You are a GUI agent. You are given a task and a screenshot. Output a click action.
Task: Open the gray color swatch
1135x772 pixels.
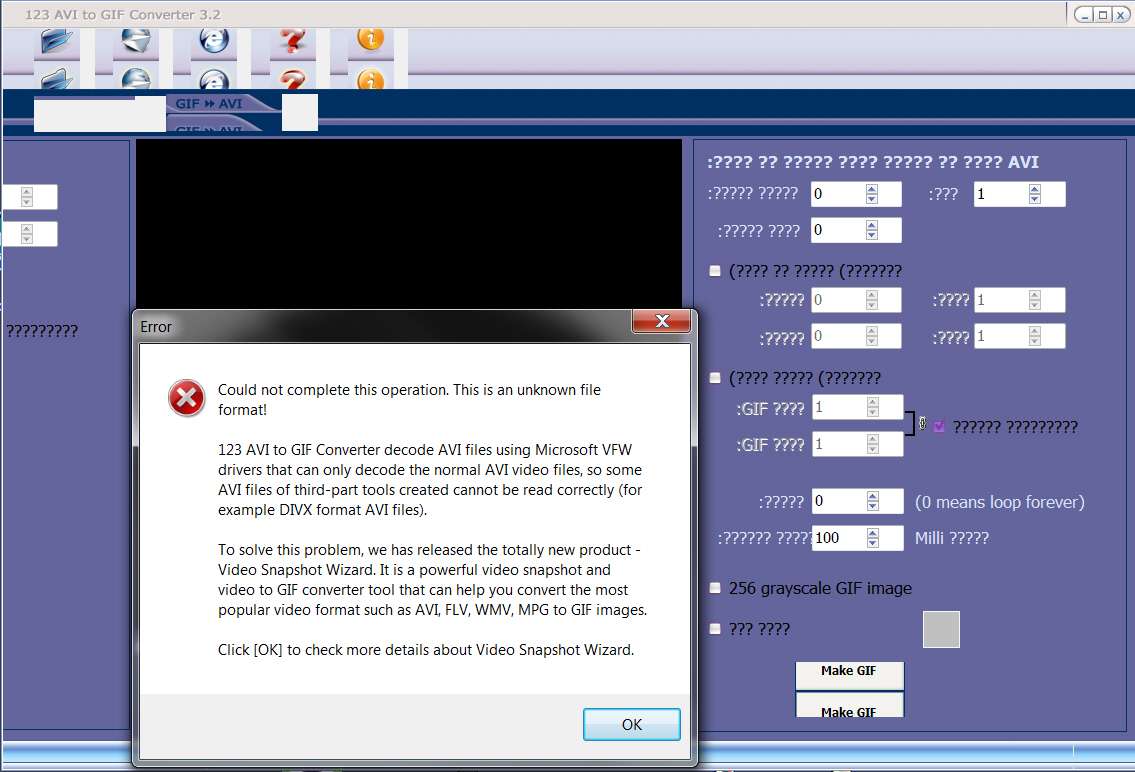pos(941,629)
